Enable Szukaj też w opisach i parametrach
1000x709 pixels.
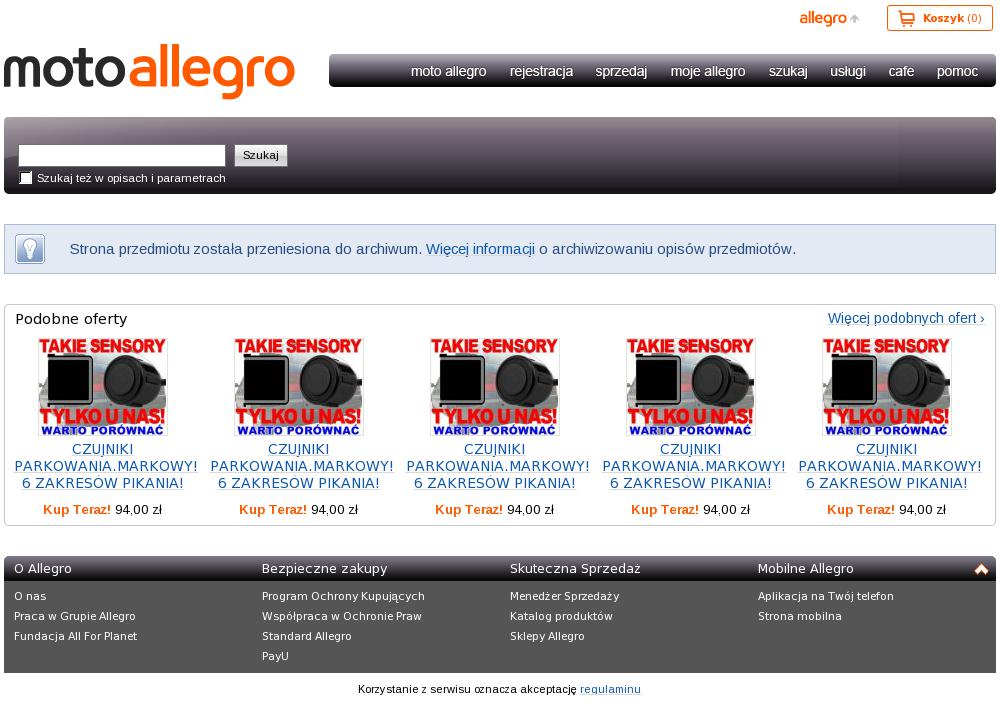pos(26,178)
